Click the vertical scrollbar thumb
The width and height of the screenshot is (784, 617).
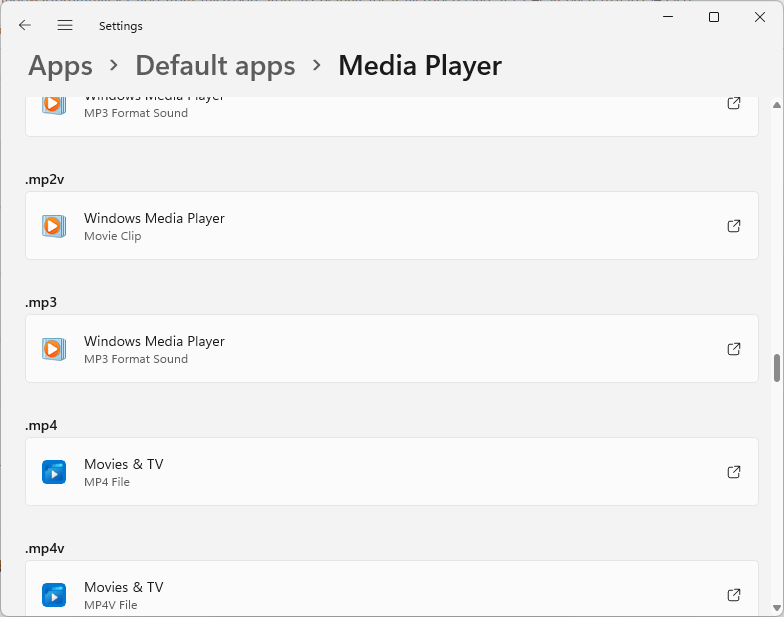776,368
